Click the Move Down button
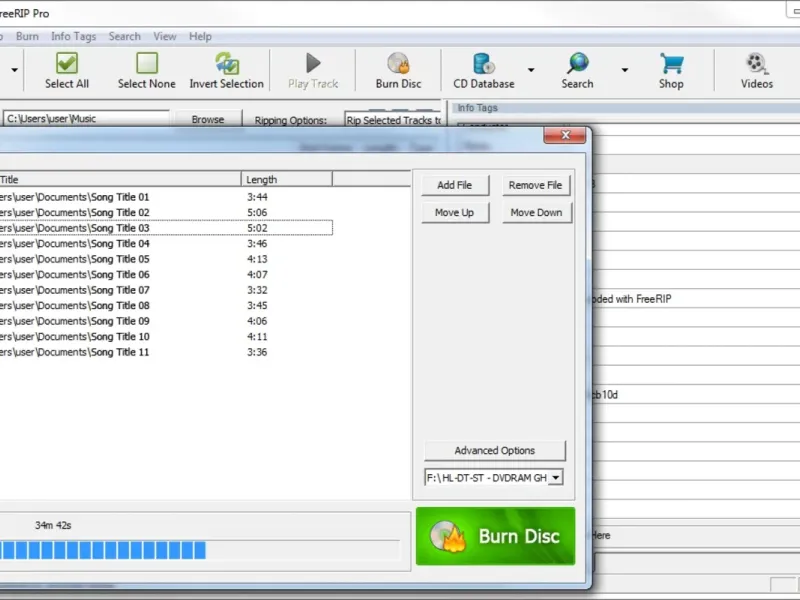The width and height of the screenshot is (800, 600). click(537, 212)
